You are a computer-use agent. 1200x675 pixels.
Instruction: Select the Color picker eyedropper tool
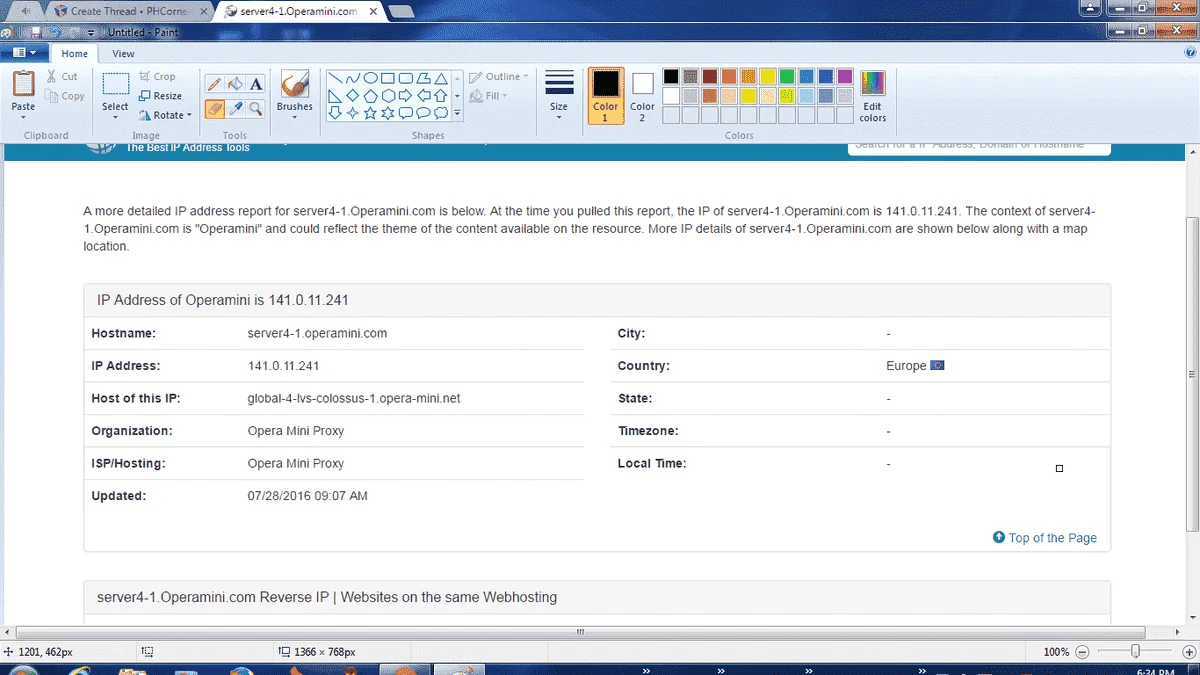point(235,108)
